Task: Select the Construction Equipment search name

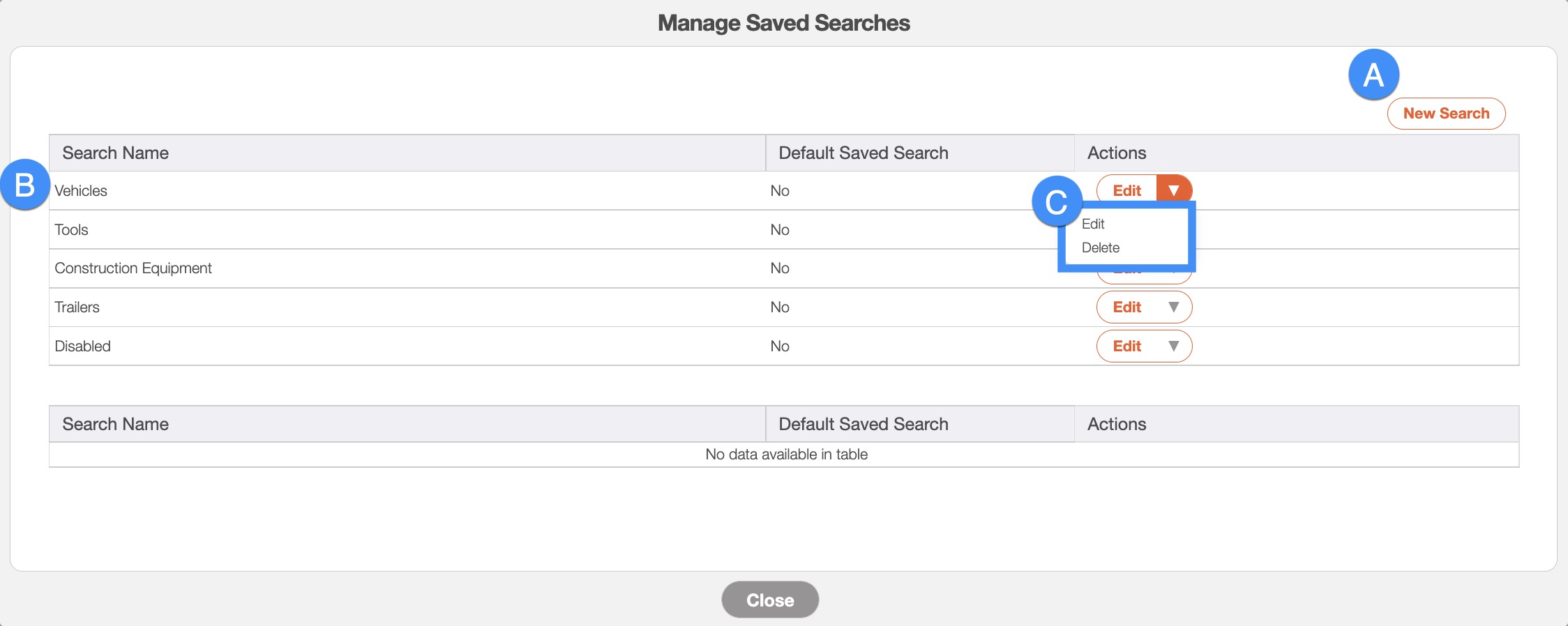Action: (133, 268)
